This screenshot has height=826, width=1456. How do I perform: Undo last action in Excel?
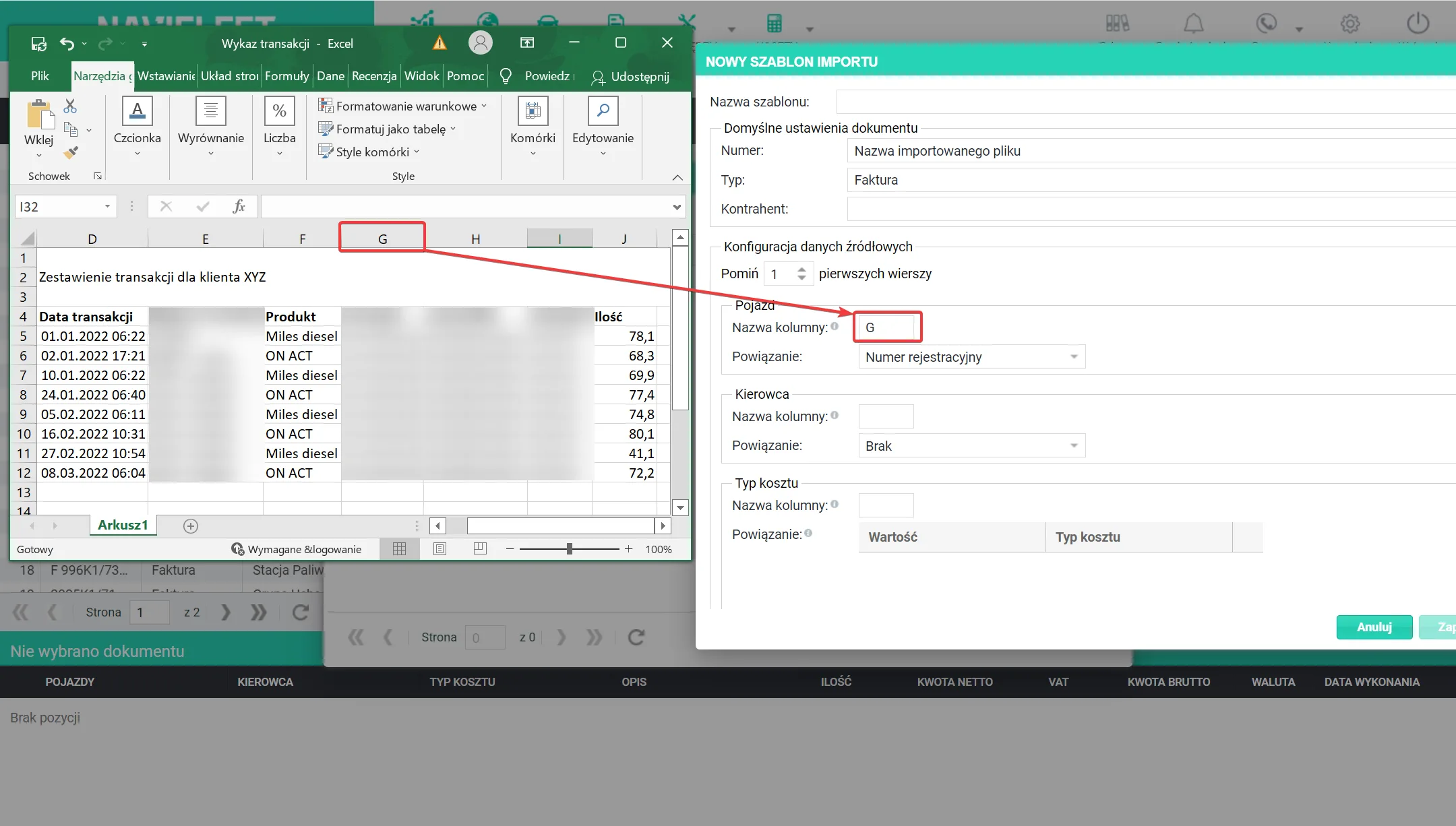coord(67,44)
